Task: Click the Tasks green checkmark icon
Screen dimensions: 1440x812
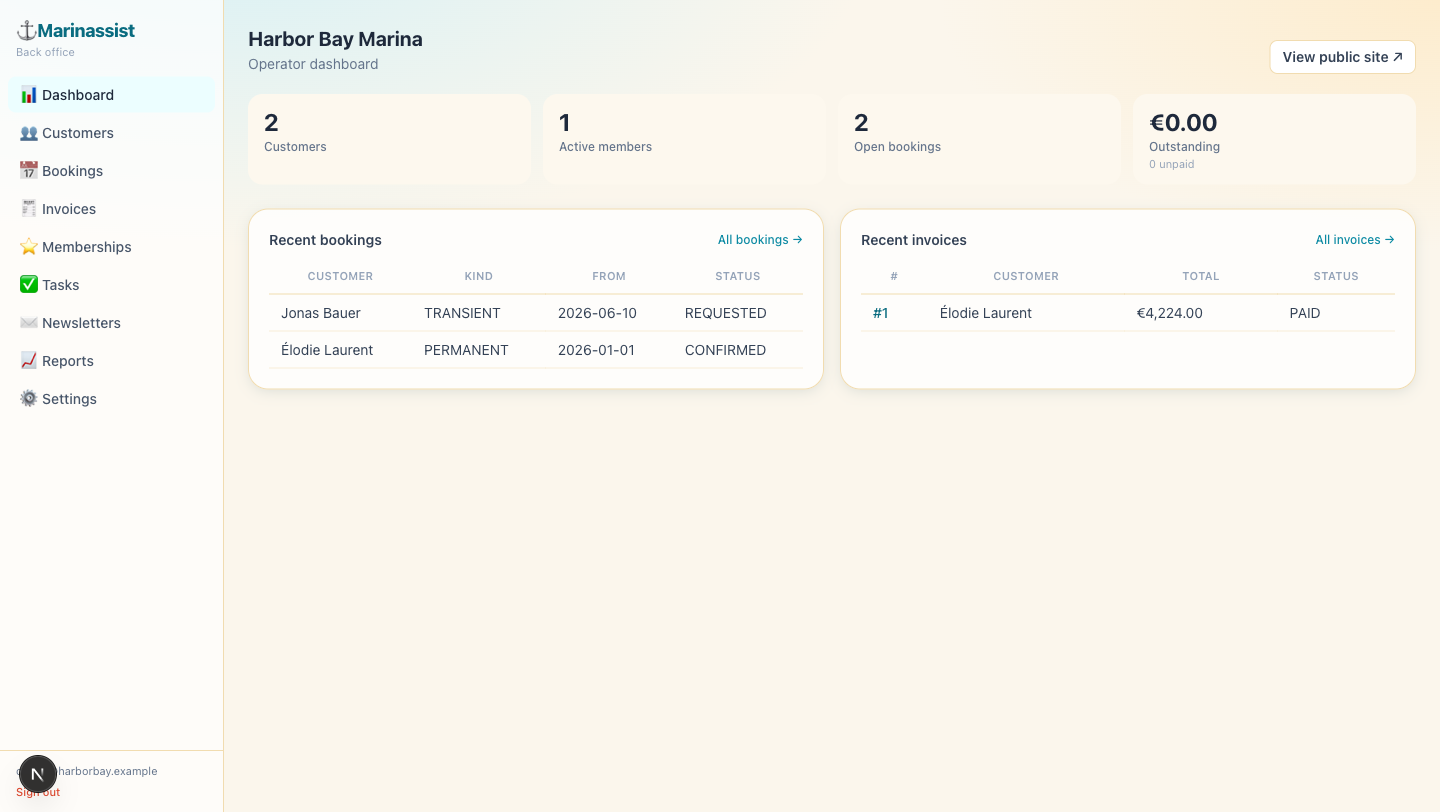Action: (x=29, y=285)
